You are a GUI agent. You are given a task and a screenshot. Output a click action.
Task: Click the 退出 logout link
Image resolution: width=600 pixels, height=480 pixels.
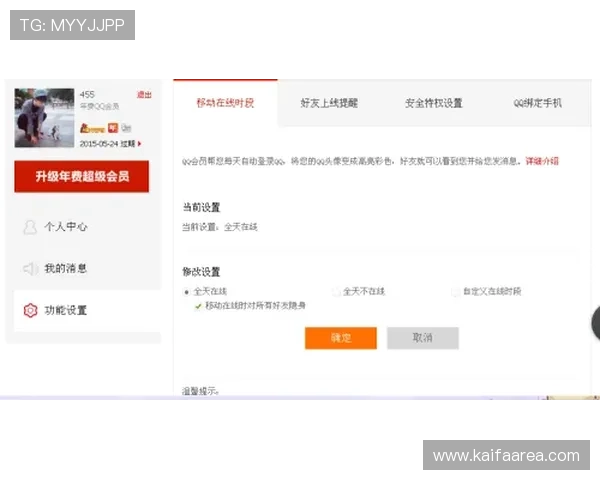pyautogui.click(x=144, y=95)
